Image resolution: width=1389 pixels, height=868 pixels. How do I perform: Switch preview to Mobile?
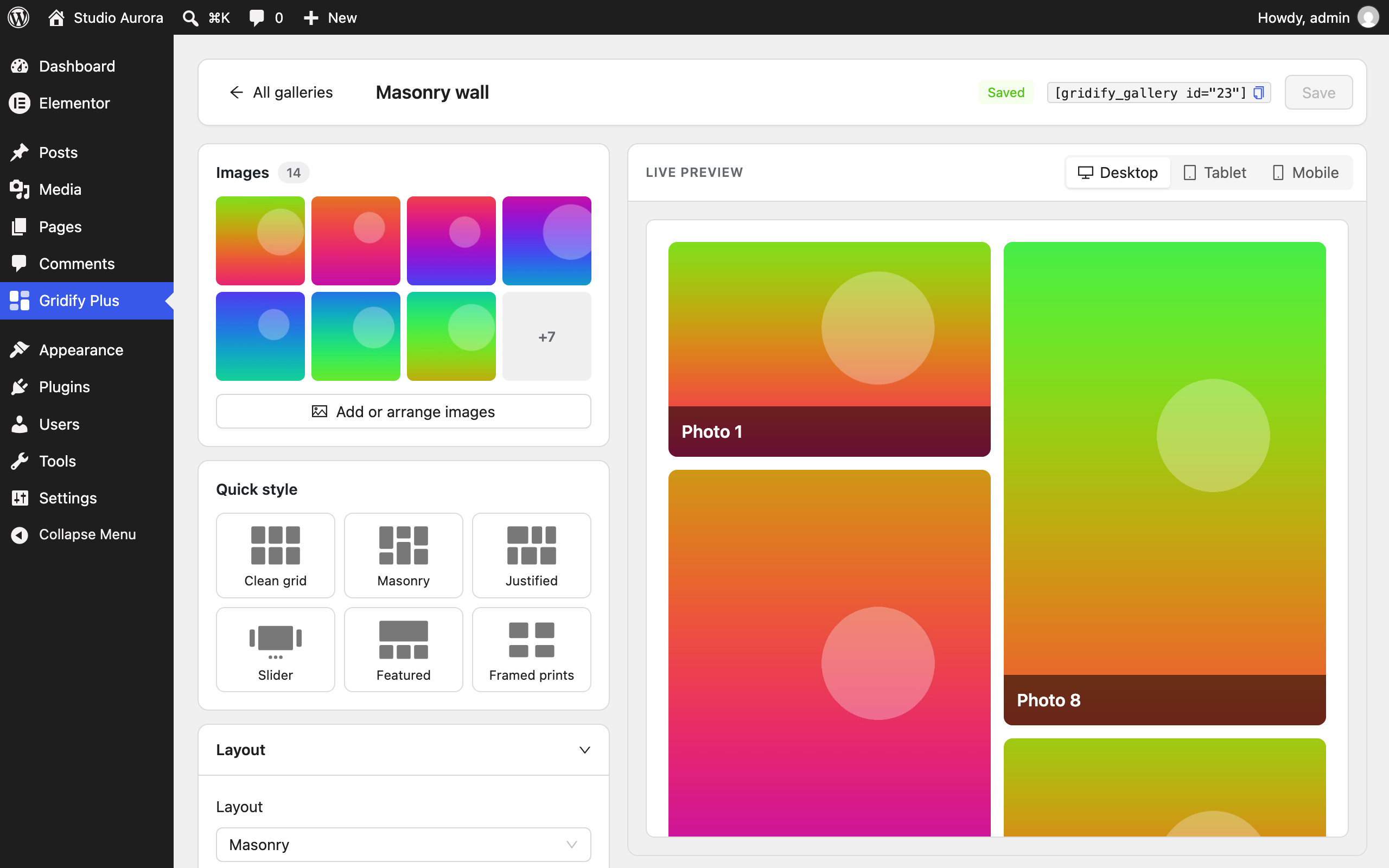point(1305,172)
